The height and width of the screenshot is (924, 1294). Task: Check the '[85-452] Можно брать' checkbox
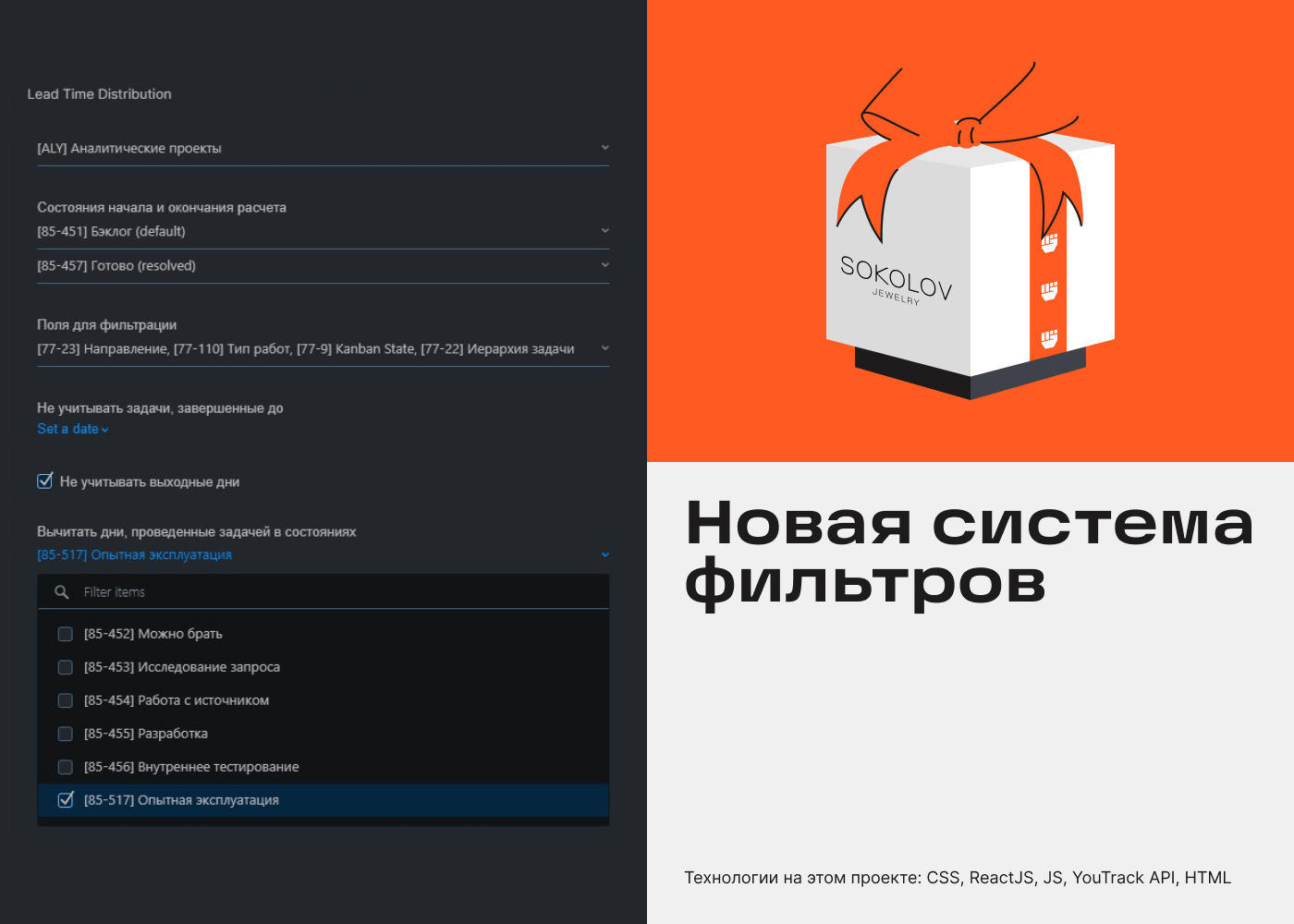(x=65, y=634)
